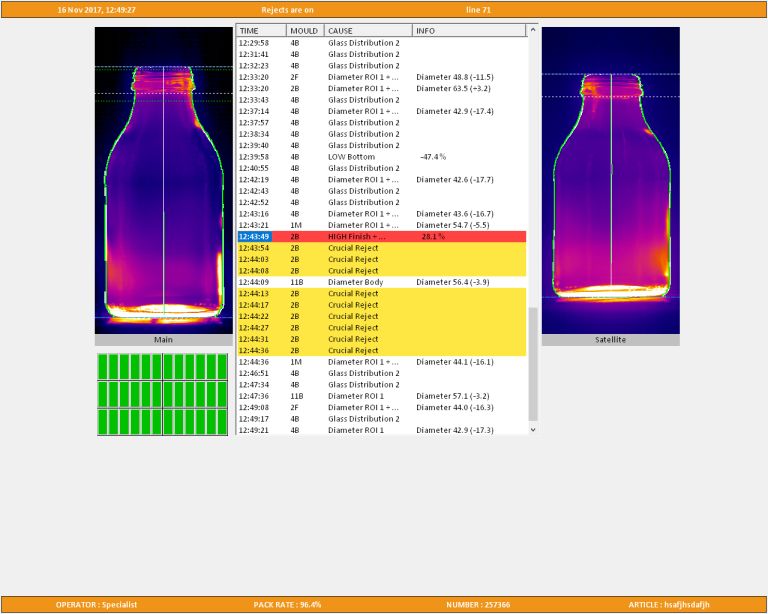Click the green mould status grid
Image resolution: width=768 pixels, height=614 pixels.
(162, 394)
